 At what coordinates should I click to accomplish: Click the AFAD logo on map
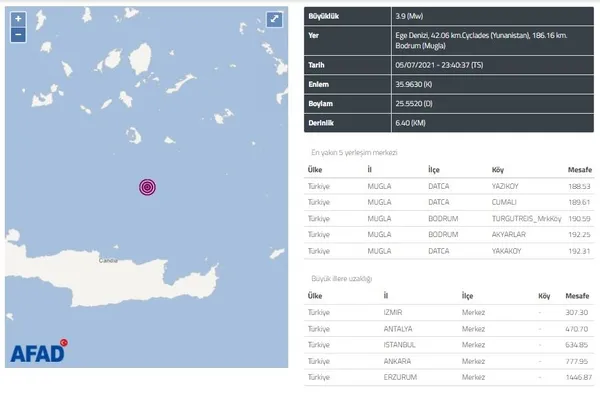39,351
